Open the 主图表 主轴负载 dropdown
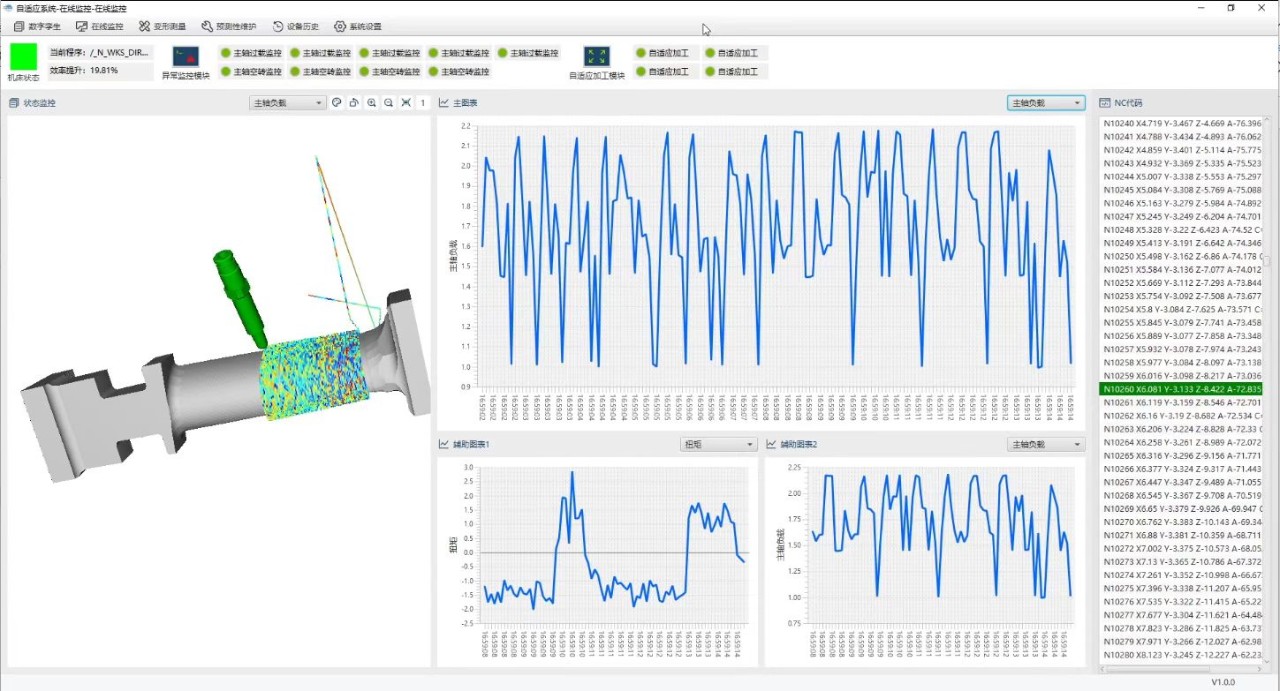The image size is (1280, 691). pyautogui.click(x=1045, y=103)
